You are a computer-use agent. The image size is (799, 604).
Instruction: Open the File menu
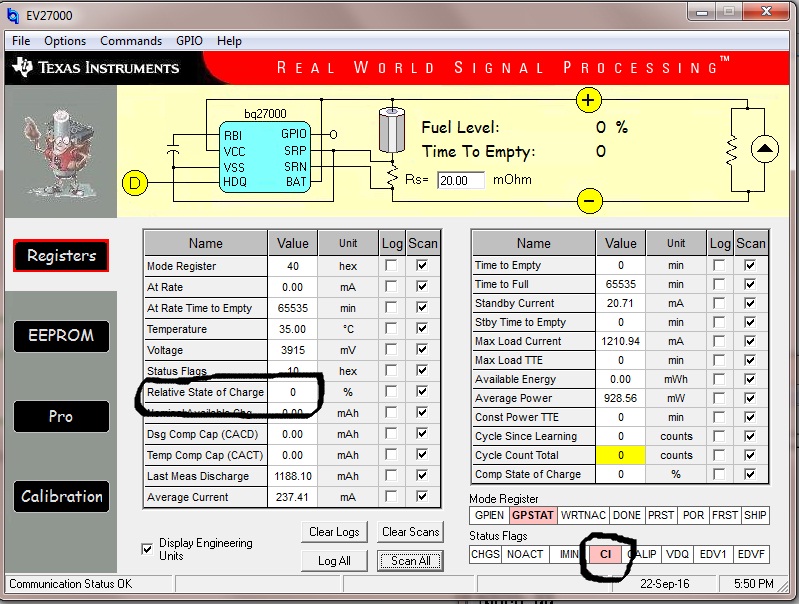tap(21, 41)
